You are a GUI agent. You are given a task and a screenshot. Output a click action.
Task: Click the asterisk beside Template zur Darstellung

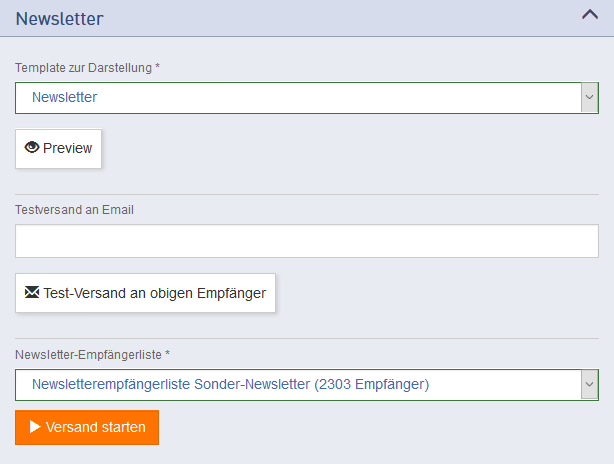click(158, 67)
